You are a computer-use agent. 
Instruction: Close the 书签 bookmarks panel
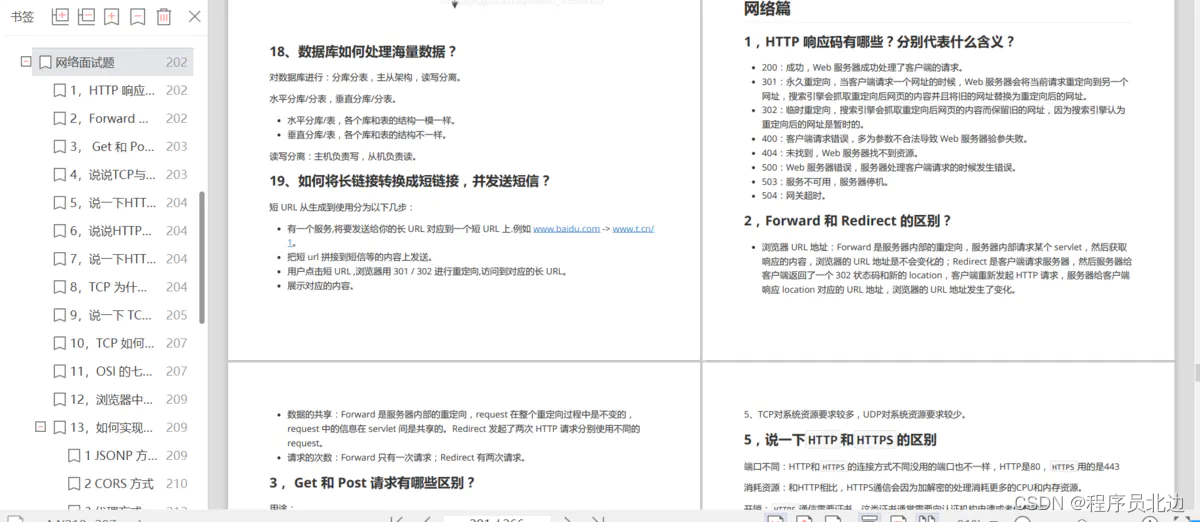click(x=194, y=16)
